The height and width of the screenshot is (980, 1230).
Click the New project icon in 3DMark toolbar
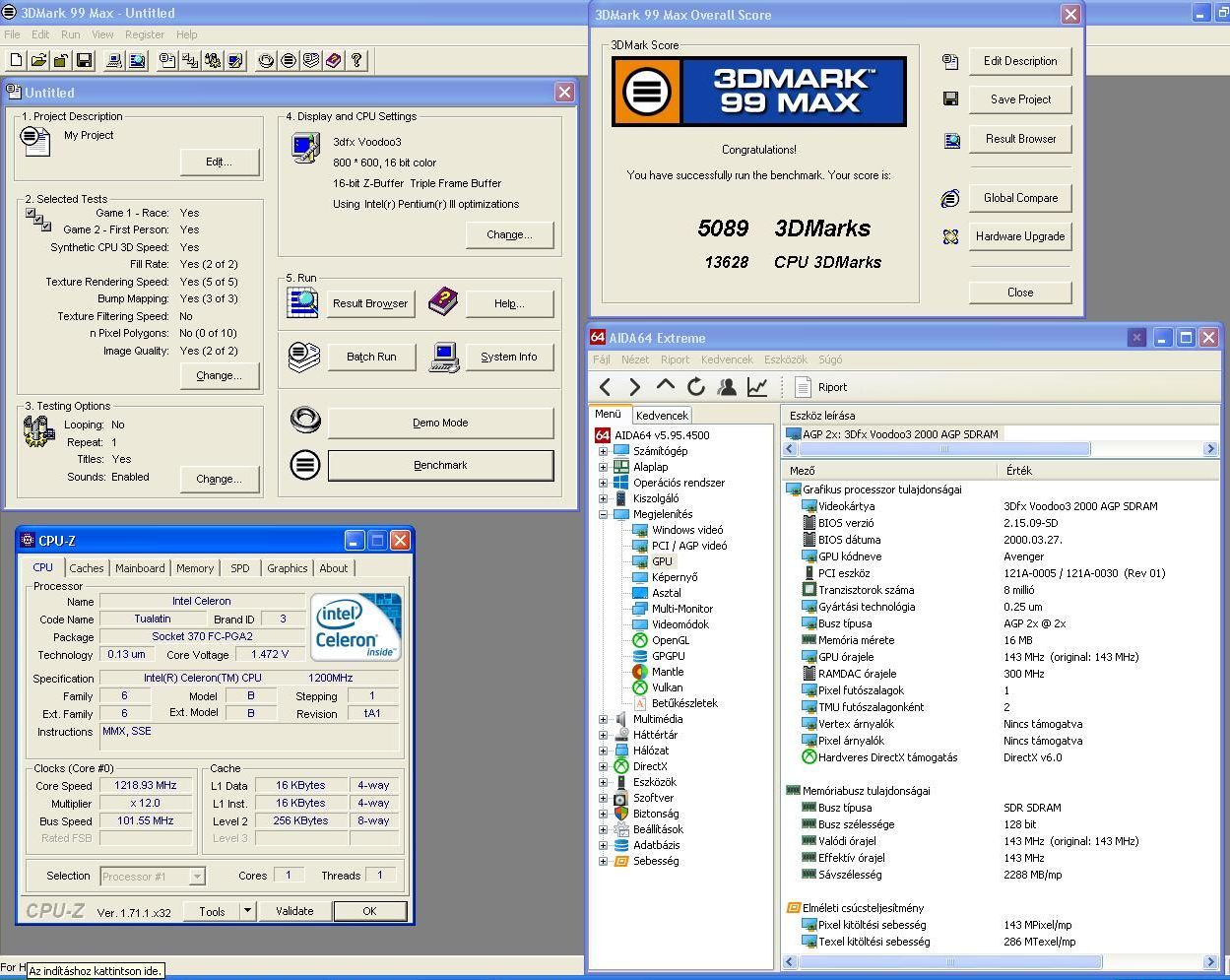[x=16, y=61]
